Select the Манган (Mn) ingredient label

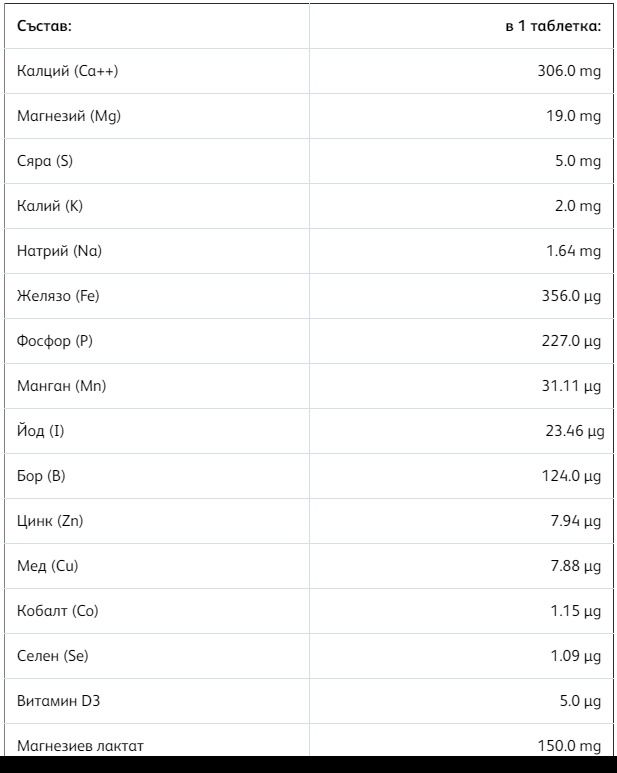tap(61, 386)
